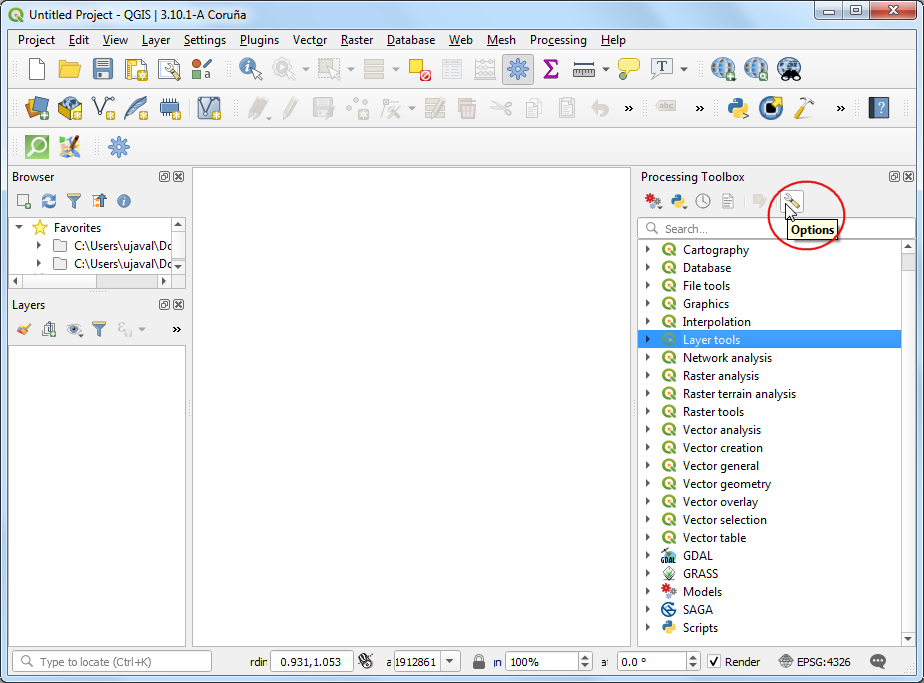The width and height of the screenshot is (924, 683).
Task: Select the Text Annotation tool
Action: point(662,69)
